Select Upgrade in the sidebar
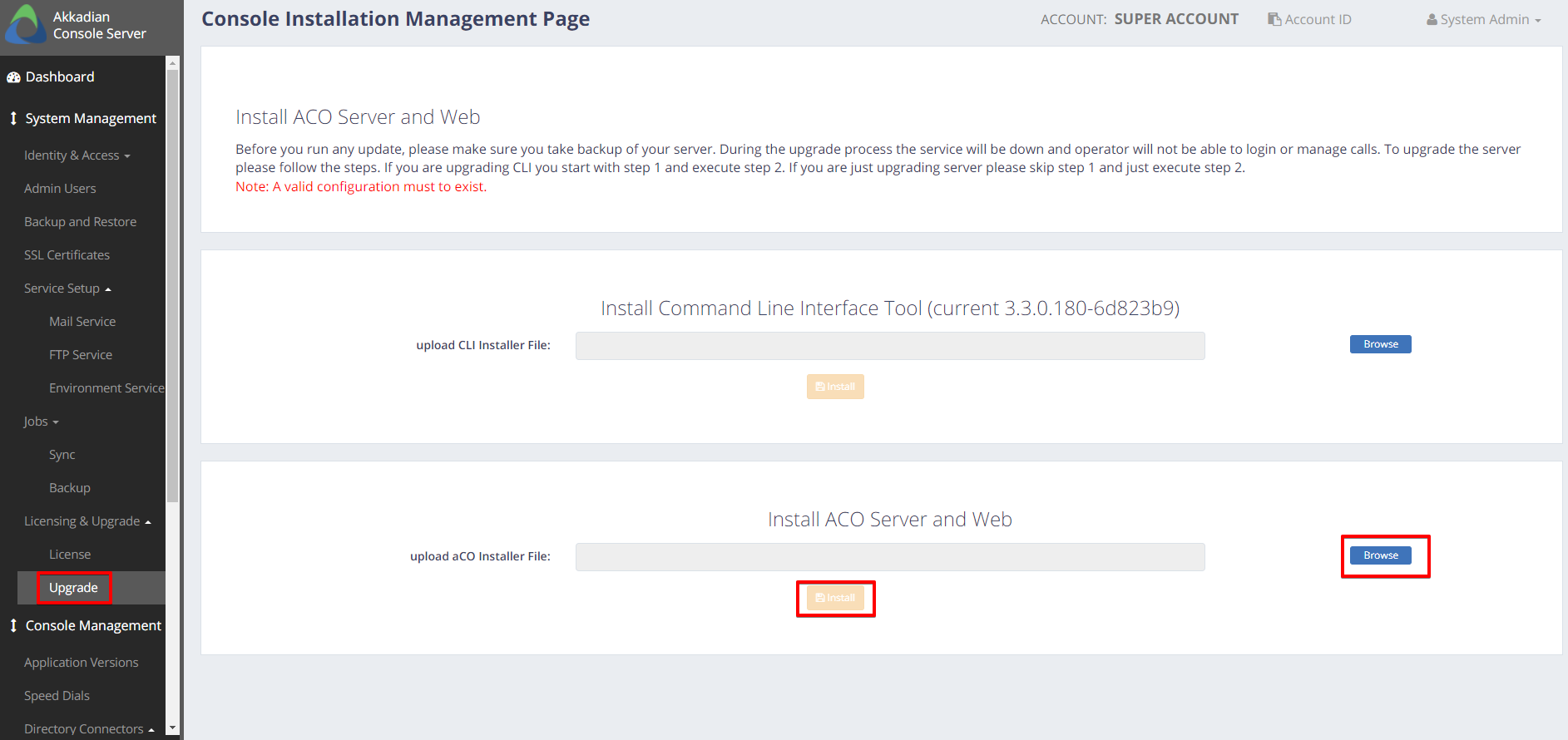The height and width of the screenshot is (740, 1568). pos(73,588)
